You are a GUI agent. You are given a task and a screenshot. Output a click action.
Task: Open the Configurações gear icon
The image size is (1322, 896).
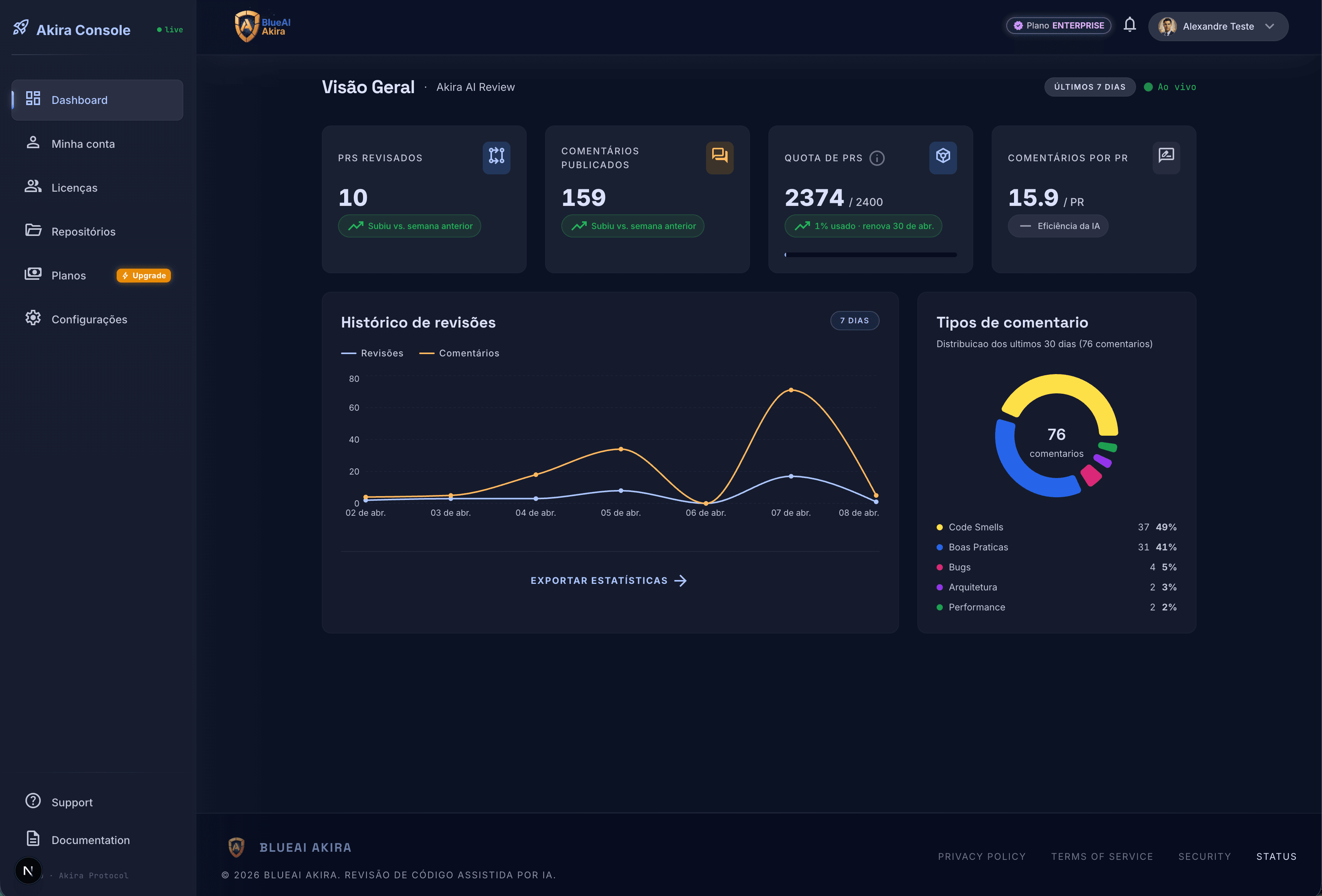[x=33, y=318]
